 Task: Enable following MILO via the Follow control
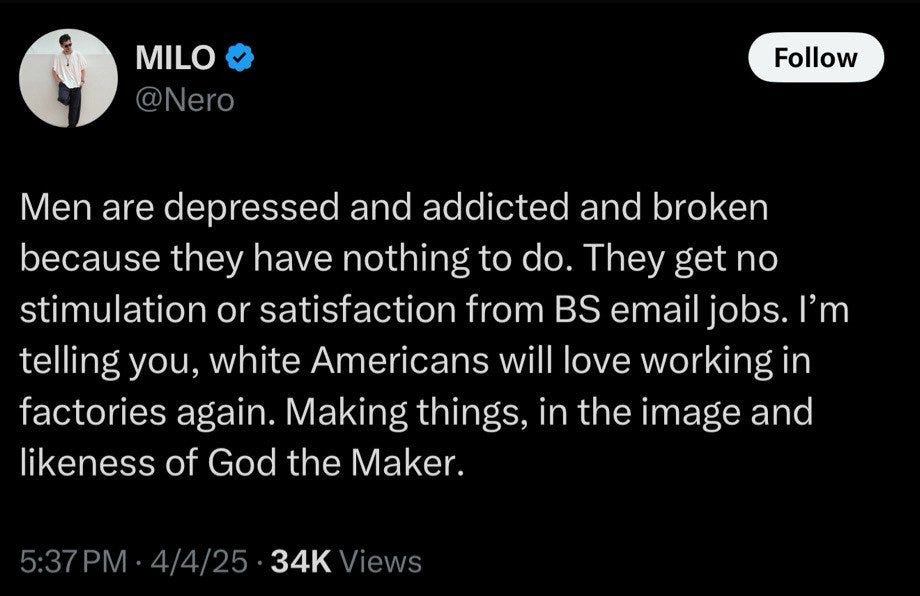pos(815,57)
